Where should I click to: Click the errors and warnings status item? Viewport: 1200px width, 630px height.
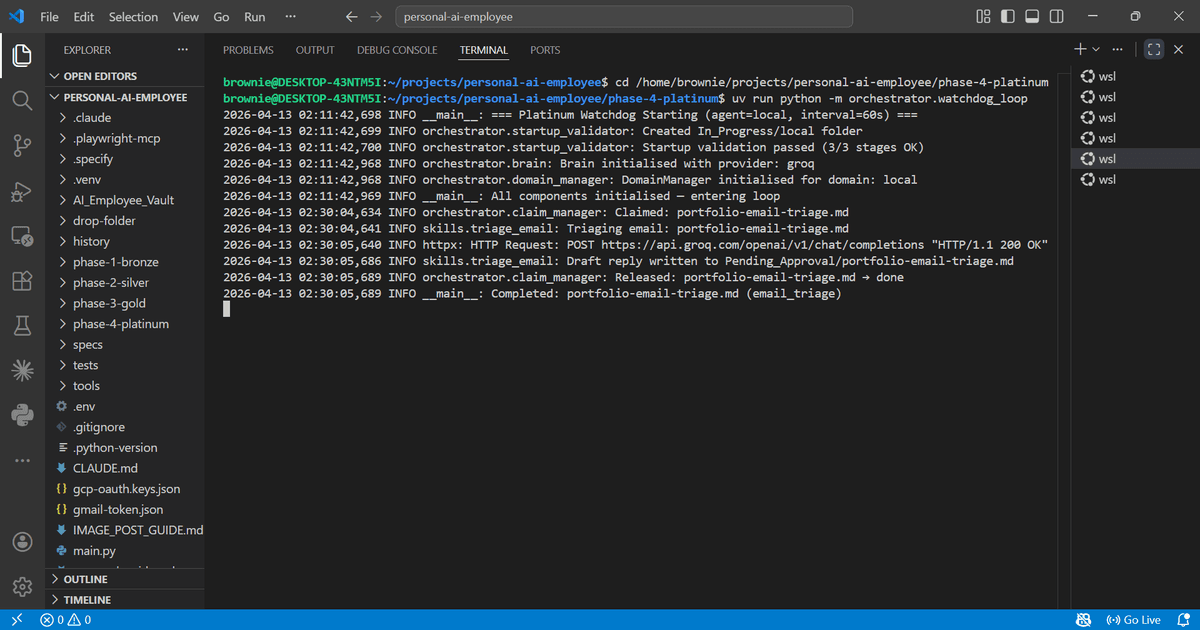pos(63,620)
